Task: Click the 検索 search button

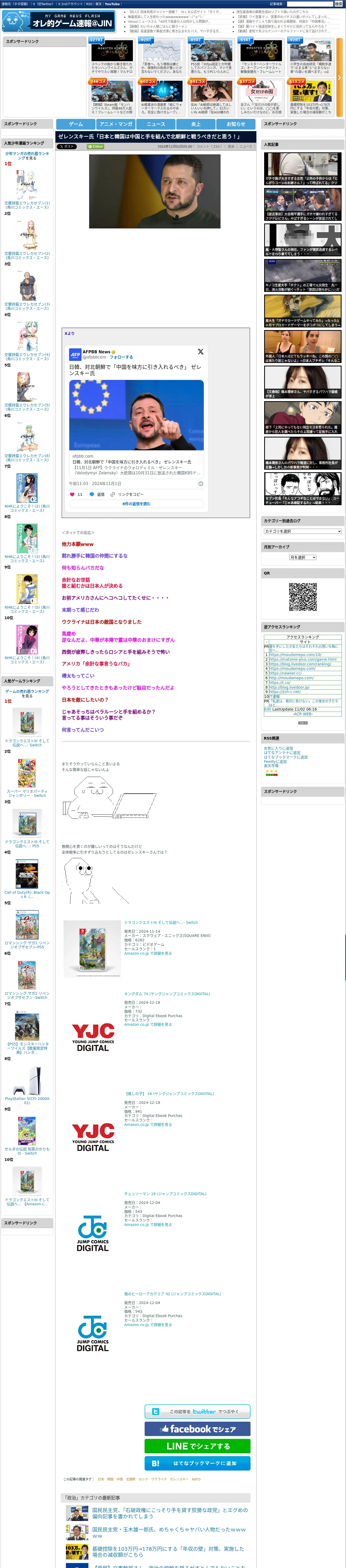Action: click(x=338, y=4)
